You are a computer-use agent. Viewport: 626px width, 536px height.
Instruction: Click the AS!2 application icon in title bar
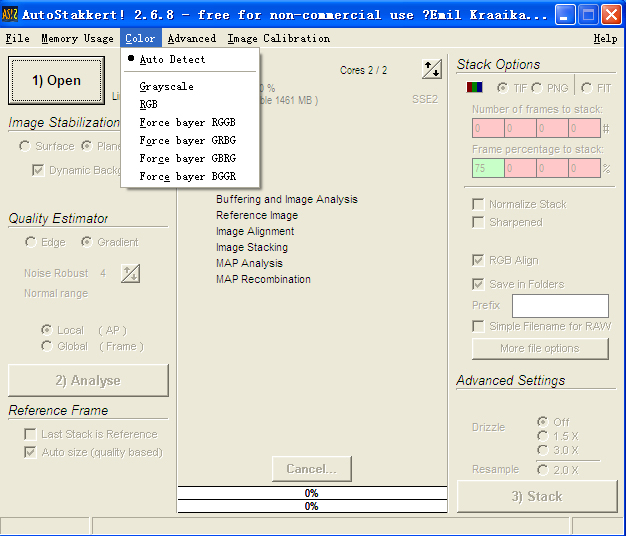point(10,15)
